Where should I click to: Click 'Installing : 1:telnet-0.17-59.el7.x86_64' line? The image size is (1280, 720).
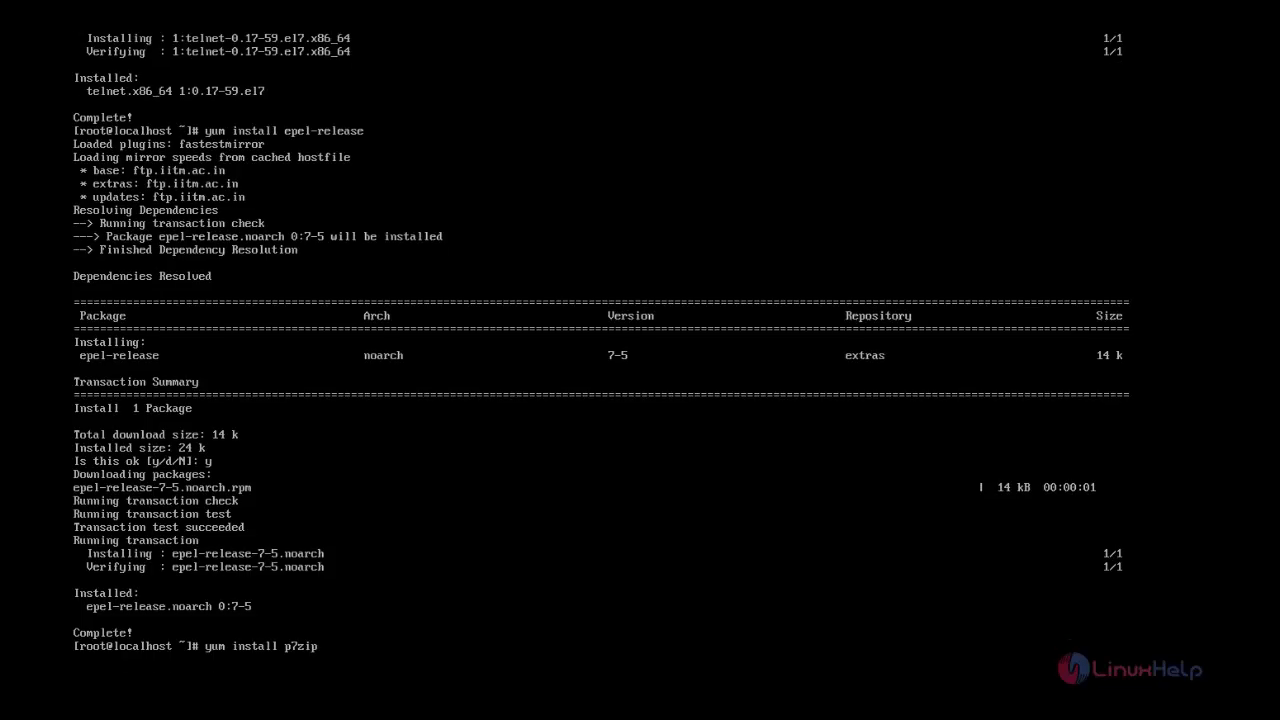coord(218,38)
